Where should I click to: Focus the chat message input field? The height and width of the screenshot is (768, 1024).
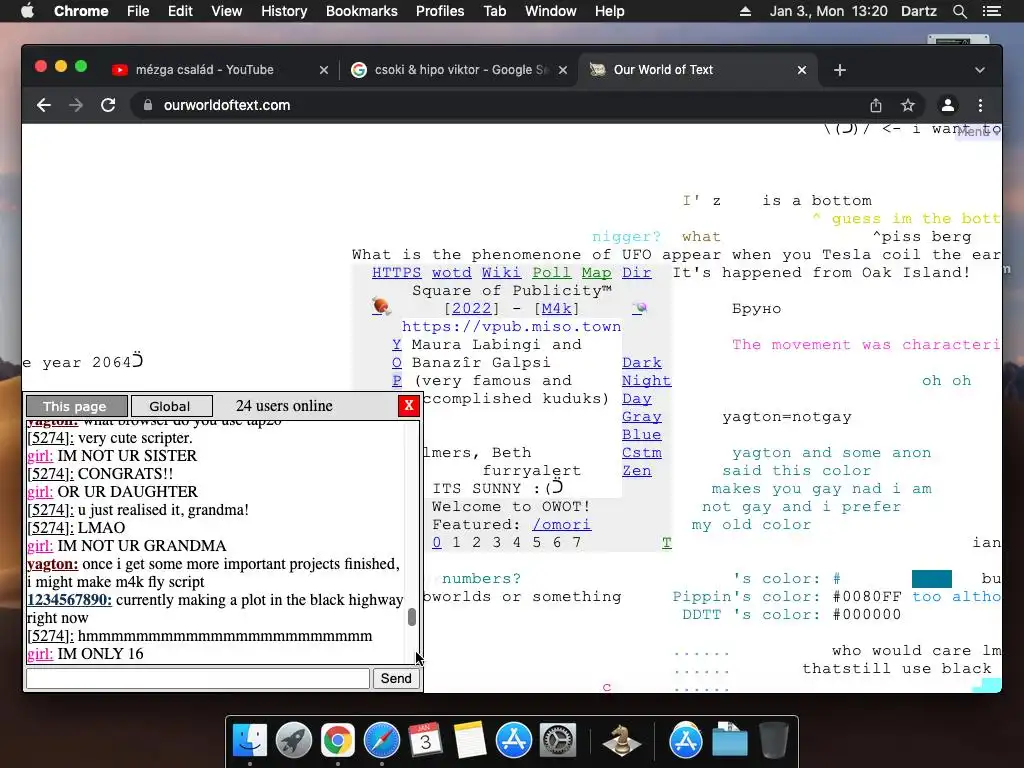(198, 679)
